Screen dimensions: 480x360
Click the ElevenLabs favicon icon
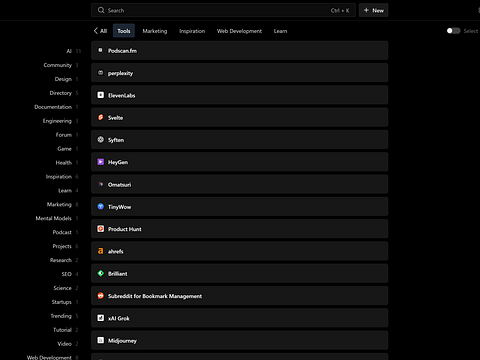tap(100, 95)
